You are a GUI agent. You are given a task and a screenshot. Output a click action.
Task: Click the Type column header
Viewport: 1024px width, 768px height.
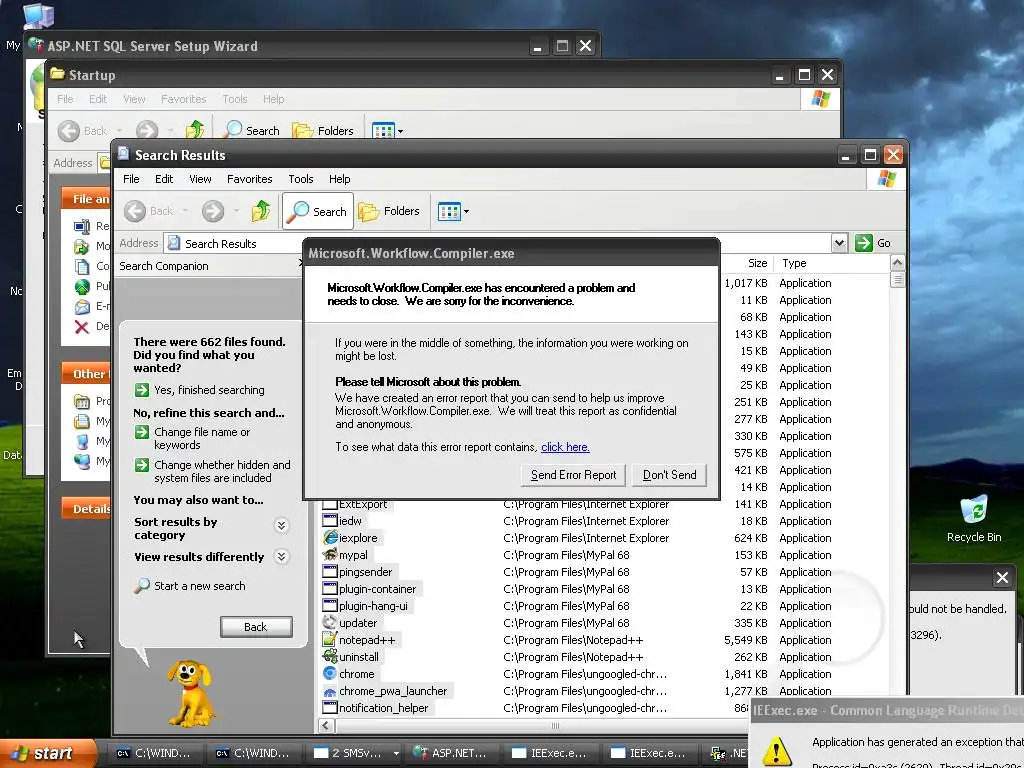click(831, 263)
